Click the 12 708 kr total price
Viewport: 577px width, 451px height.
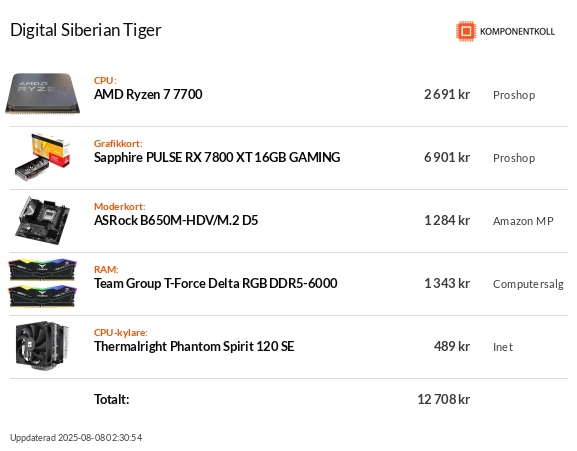[443, 399]
